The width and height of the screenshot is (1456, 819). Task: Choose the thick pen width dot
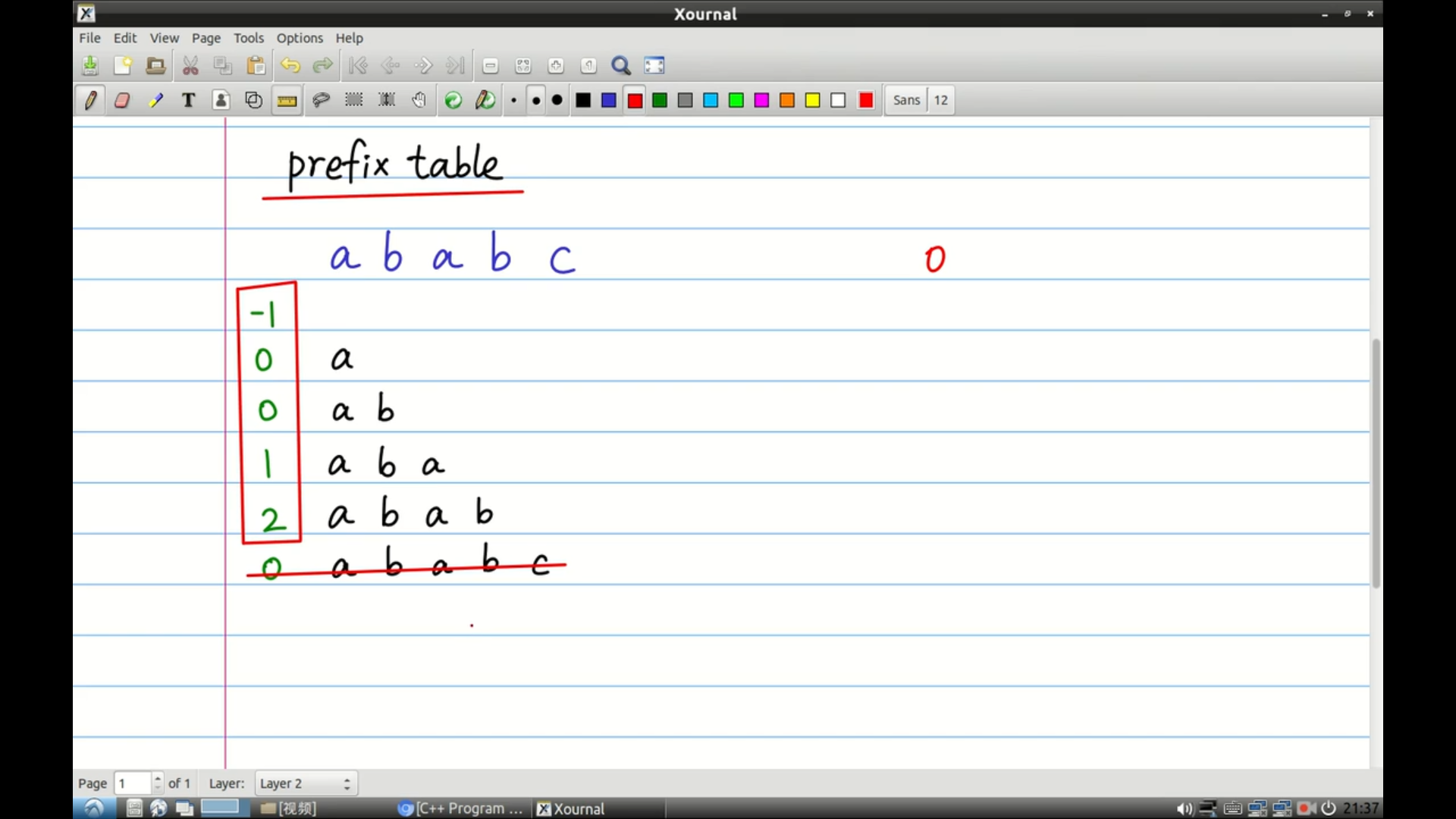pyautogui.click(x=557, y=100)
